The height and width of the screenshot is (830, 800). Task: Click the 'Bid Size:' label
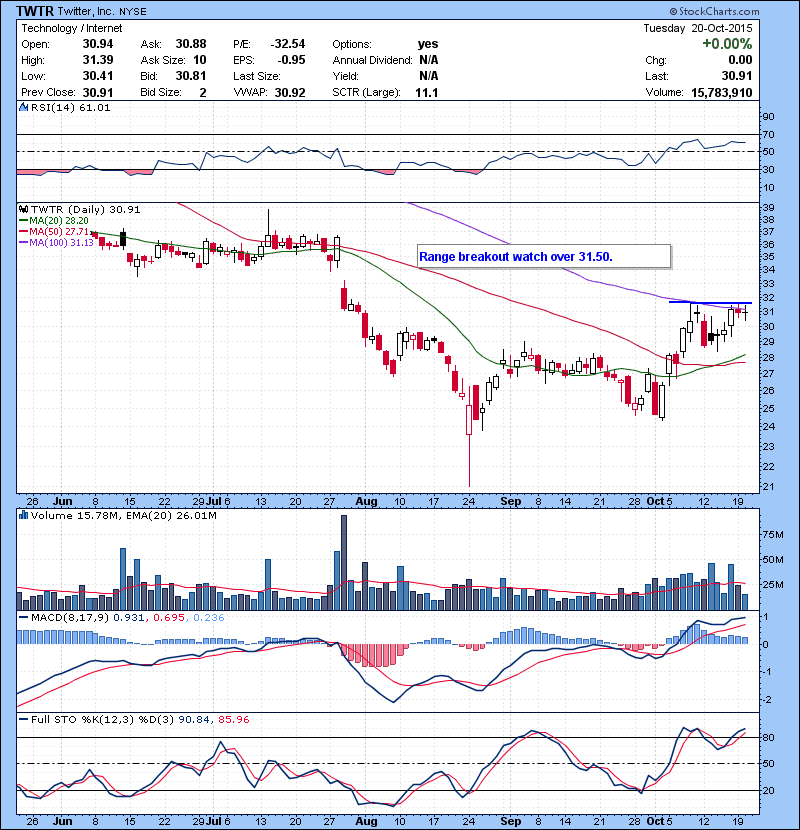point(161,92)
